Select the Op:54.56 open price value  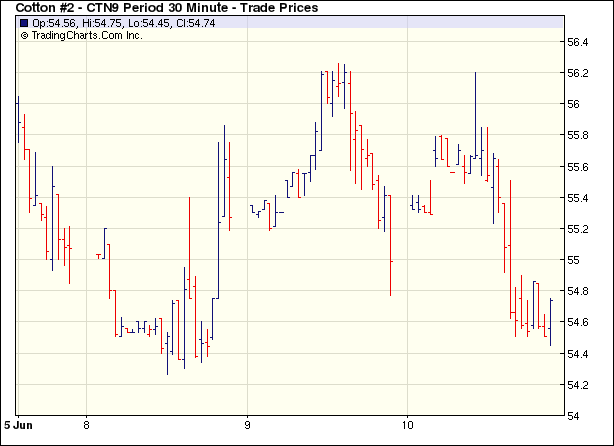click(52, 23)
